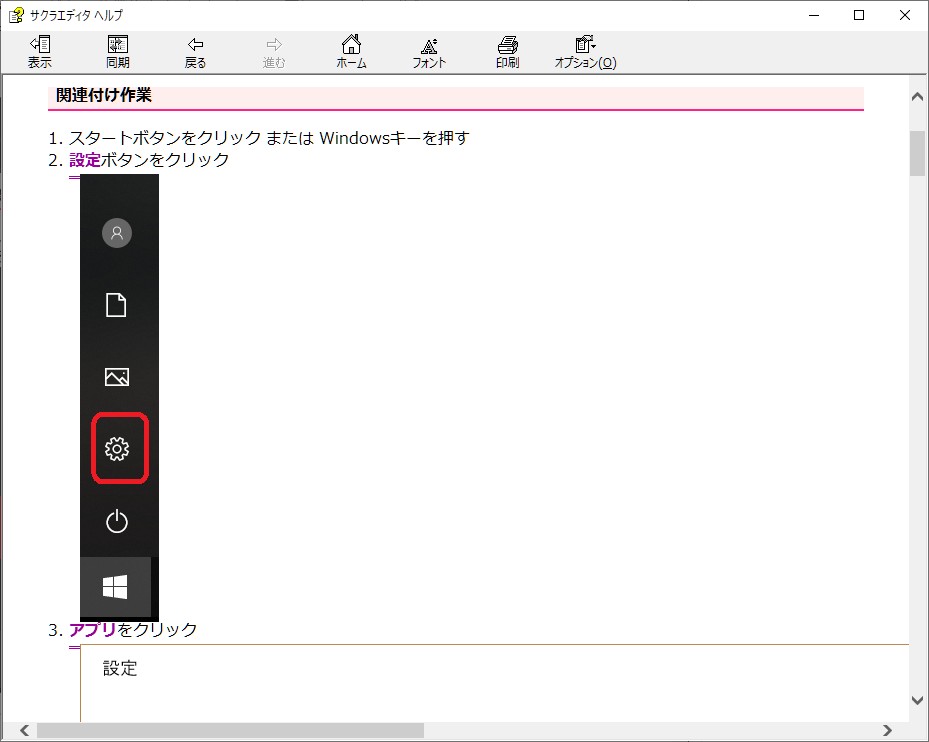929x742 pixels.
Task: Click the horizontal scrollbar left arrow
Action: pyautogui.click(x=24, y=730)
